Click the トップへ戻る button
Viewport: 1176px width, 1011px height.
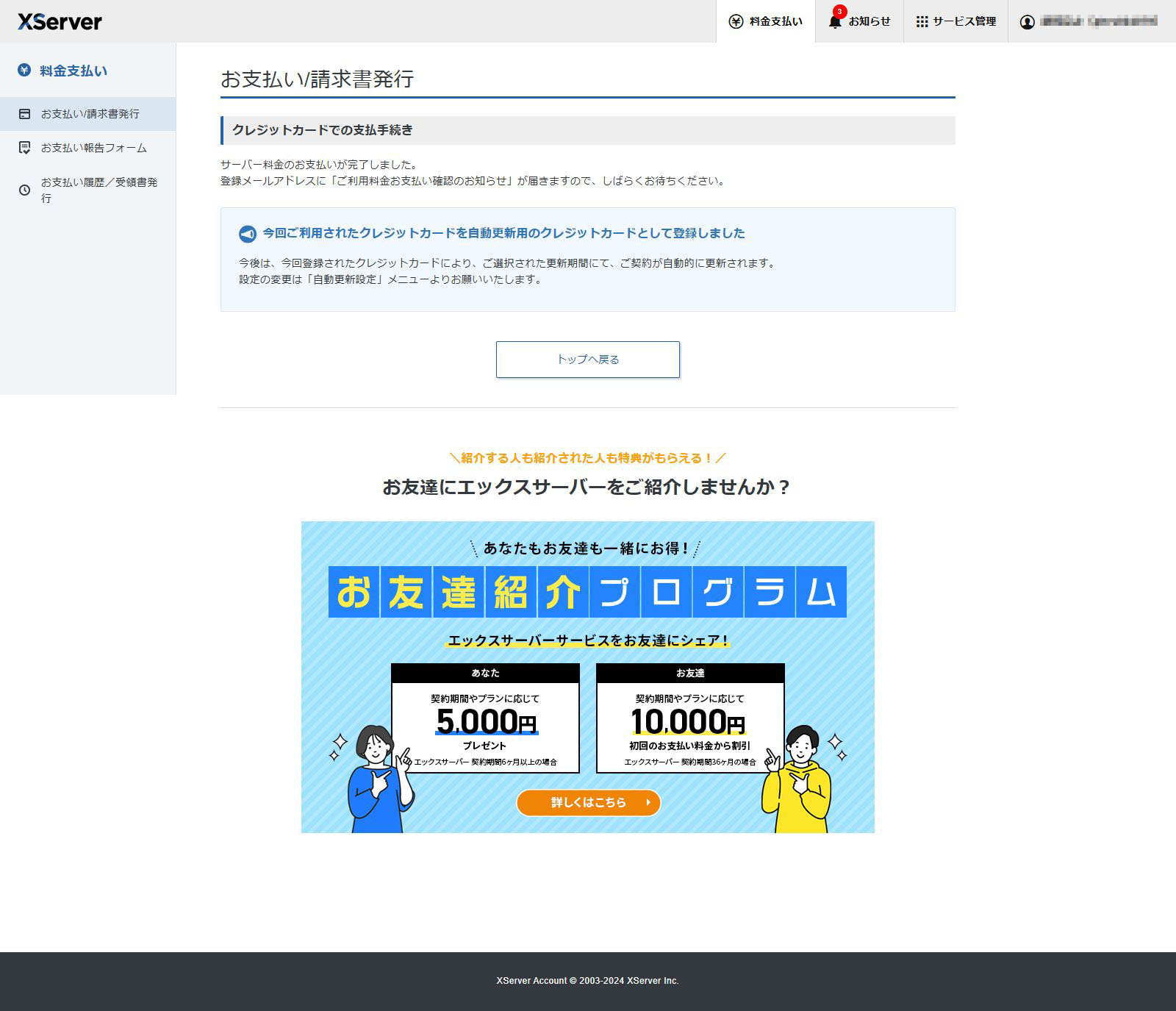588,360
